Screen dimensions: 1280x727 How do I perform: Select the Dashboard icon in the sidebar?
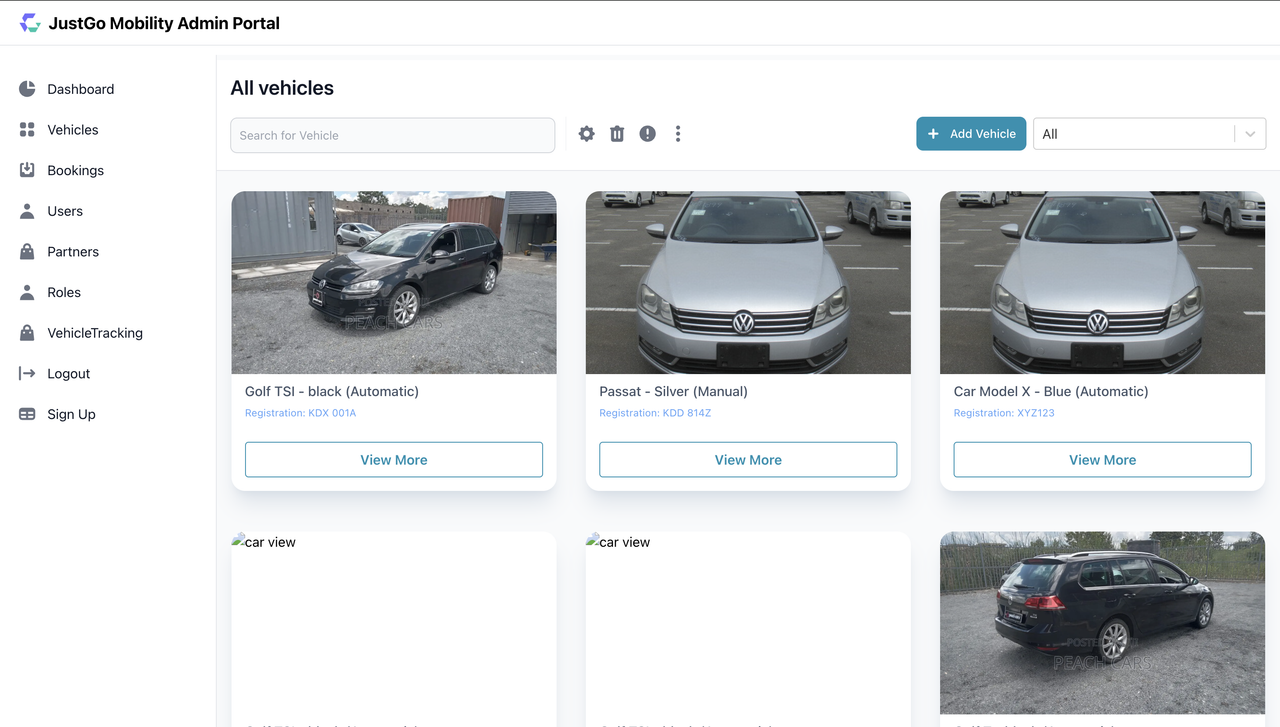26,88
